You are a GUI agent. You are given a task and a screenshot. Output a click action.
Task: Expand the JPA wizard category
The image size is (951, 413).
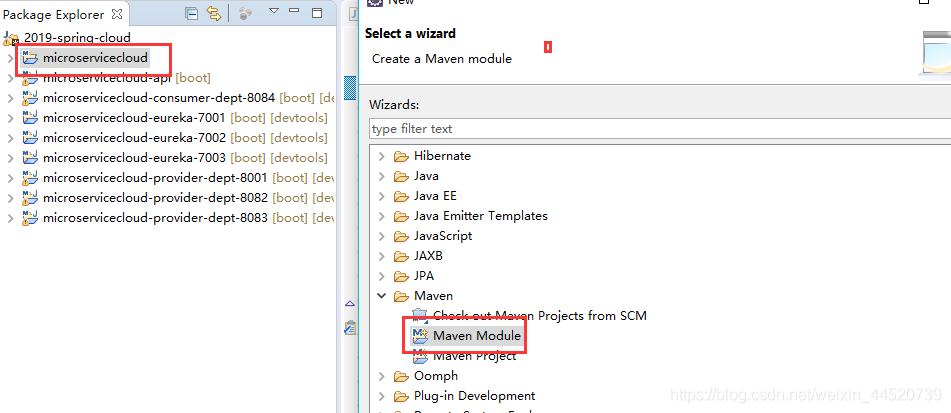[381, 277]
